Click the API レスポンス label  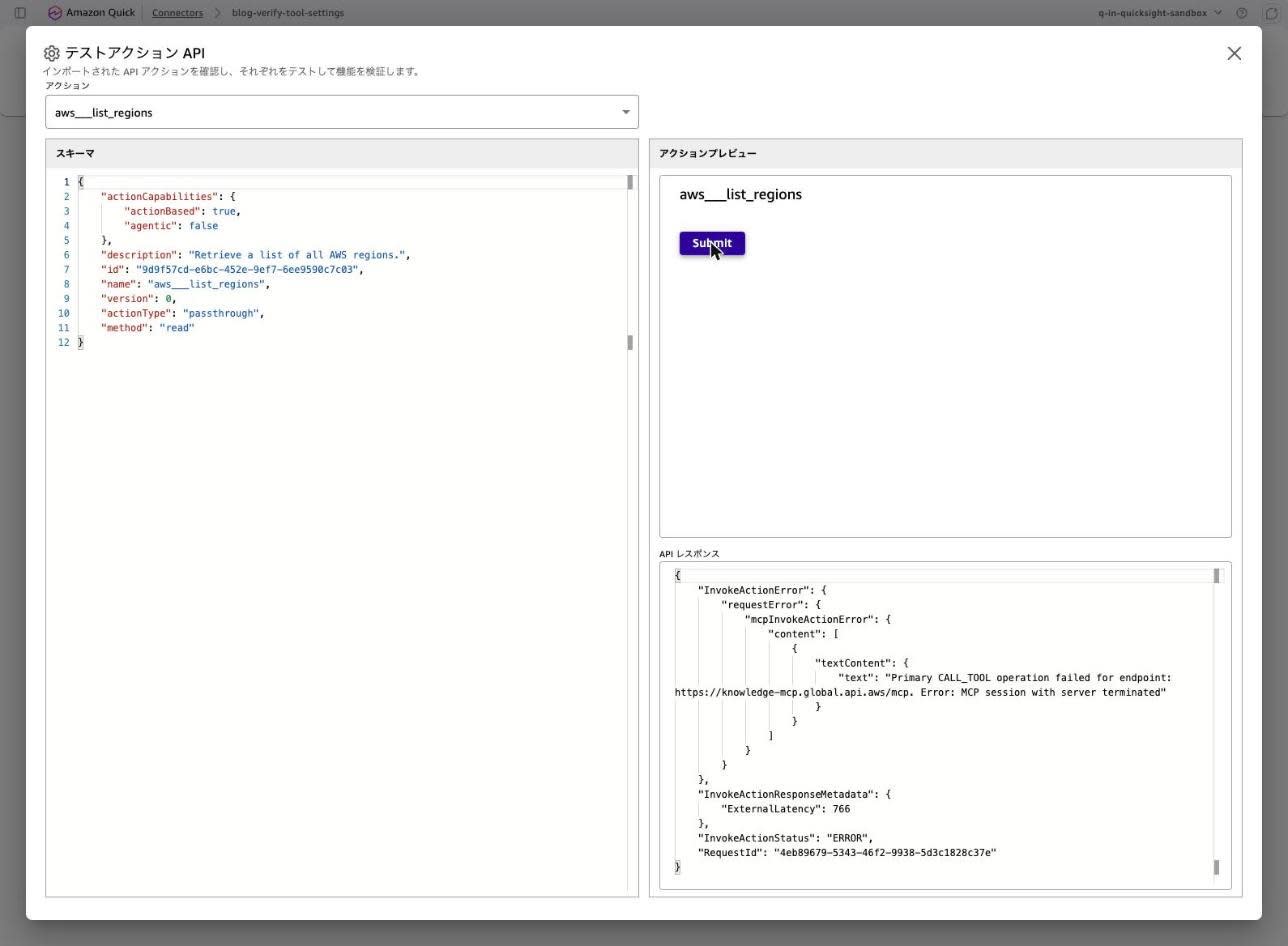click(x=689, y=553)
